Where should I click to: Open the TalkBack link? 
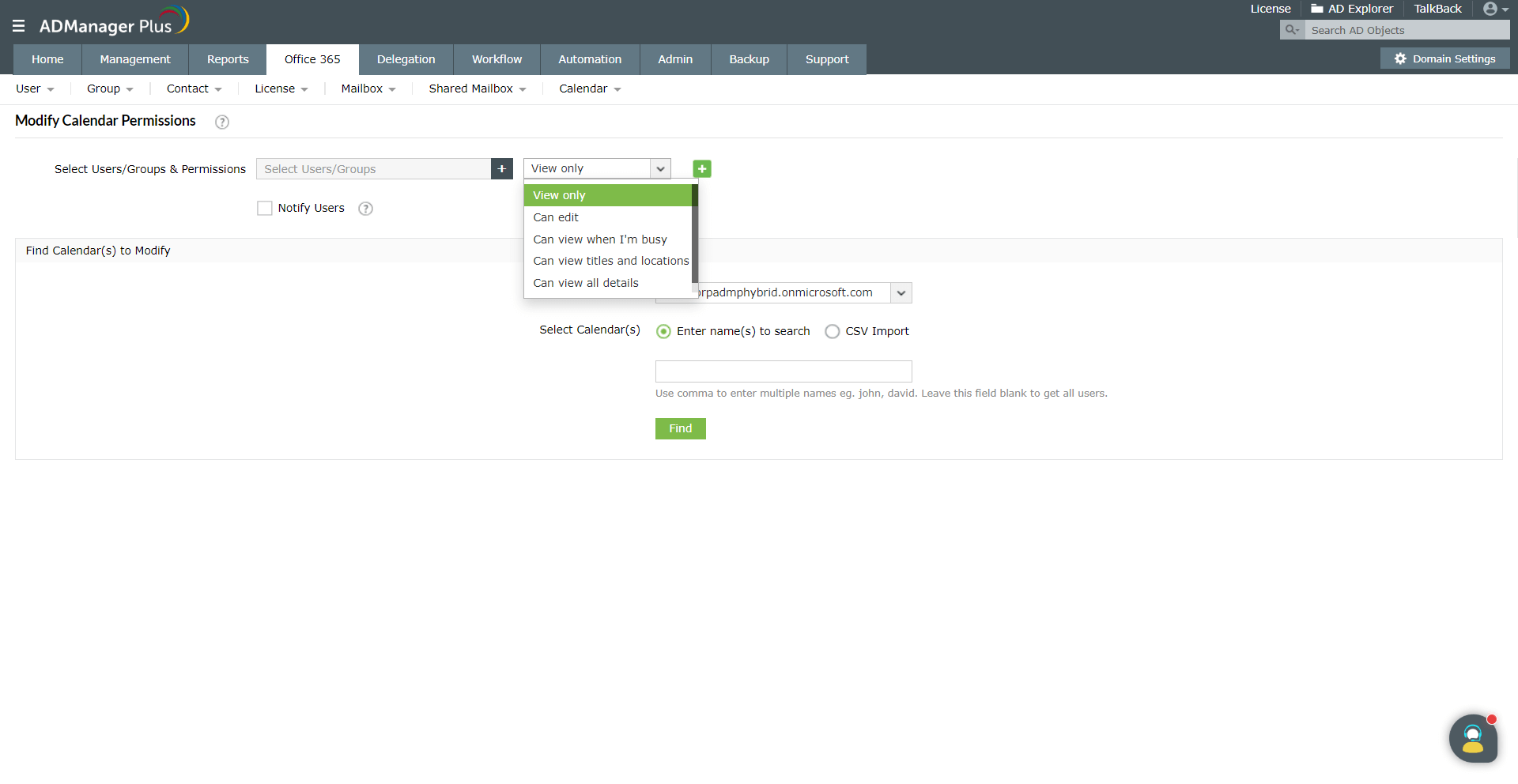[1438, 9]
